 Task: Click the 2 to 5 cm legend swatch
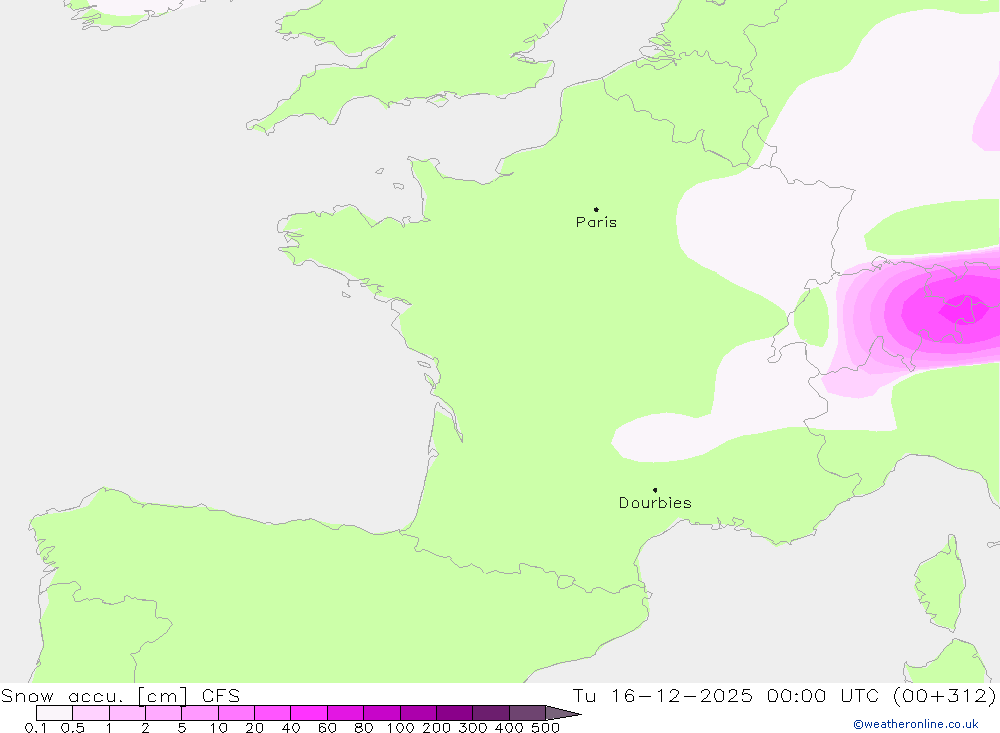click(163, 713)
